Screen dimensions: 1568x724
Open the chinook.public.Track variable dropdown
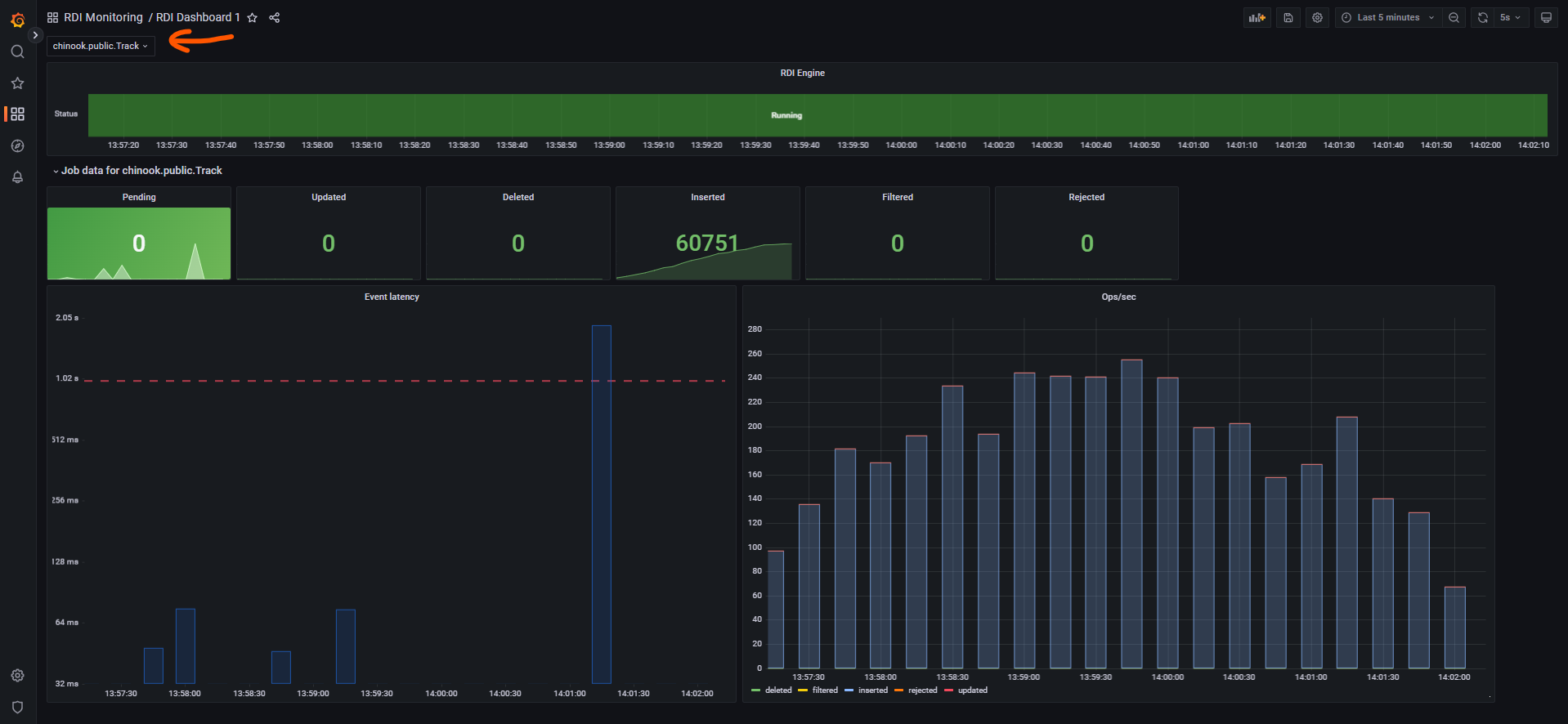tap(101, 46)
